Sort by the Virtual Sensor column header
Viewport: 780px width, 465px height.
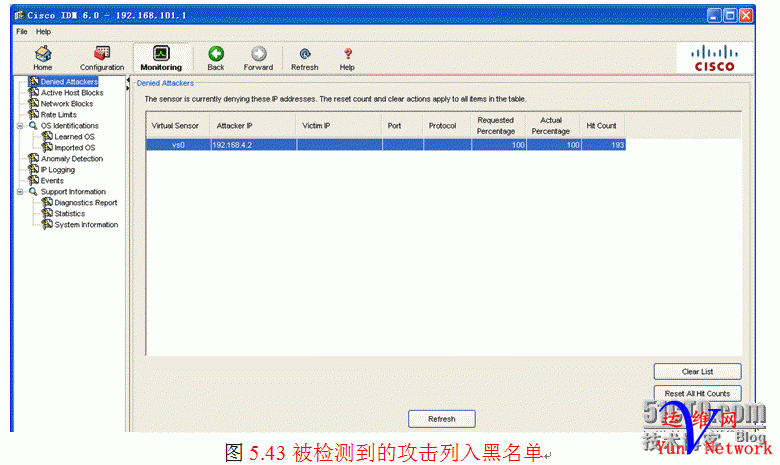point(178,126)
